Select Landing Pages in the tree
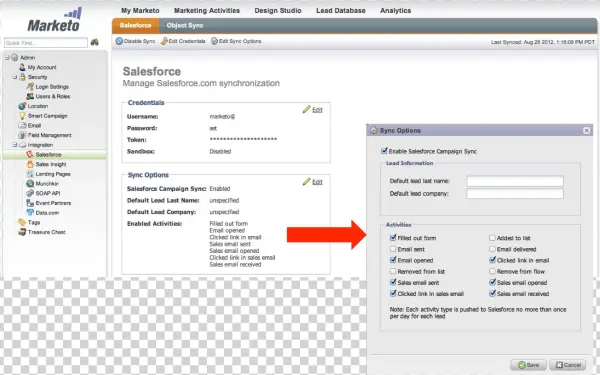The image size is (600, 375). click(53, 174)
